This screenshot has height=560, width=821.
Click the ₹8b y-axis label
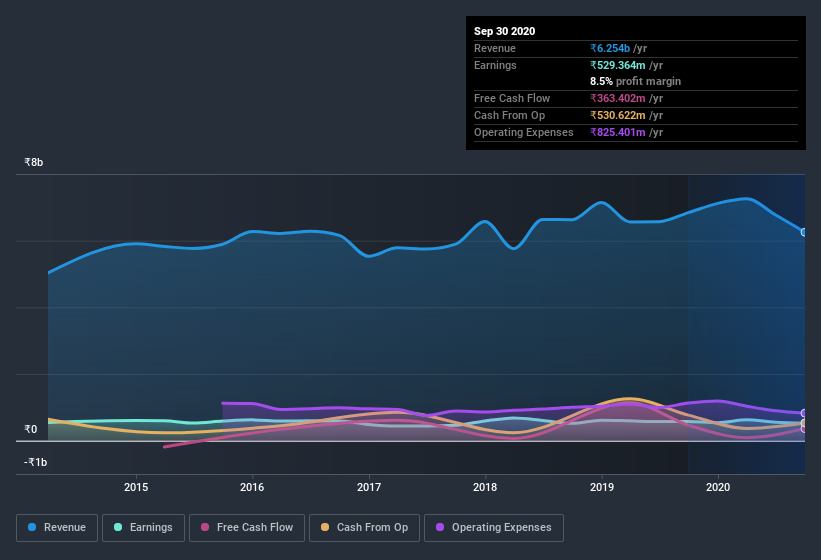point(34,162)
